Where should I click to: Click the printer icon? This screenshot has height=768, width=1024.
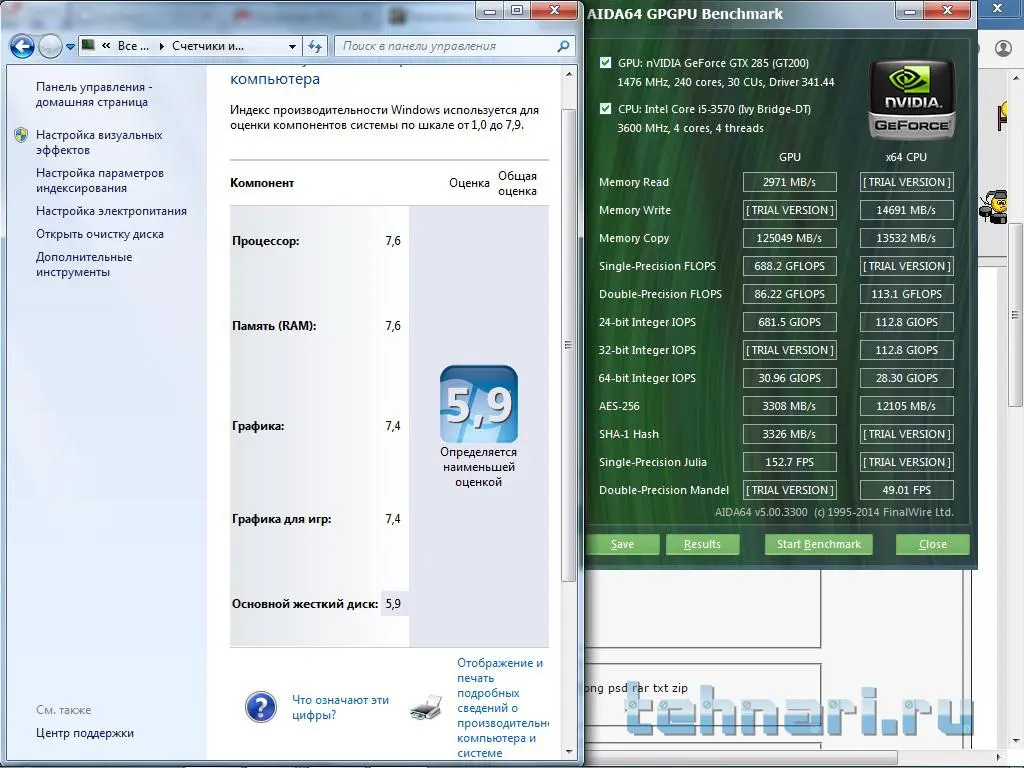coord(426,708)
